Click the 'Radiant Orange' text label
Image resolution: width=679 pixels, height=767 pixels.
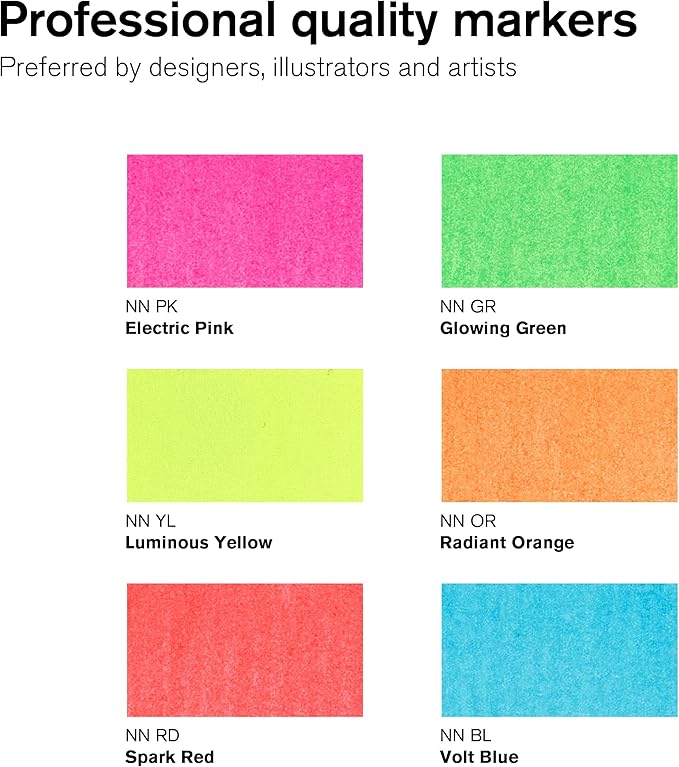(x=507, y=542)
